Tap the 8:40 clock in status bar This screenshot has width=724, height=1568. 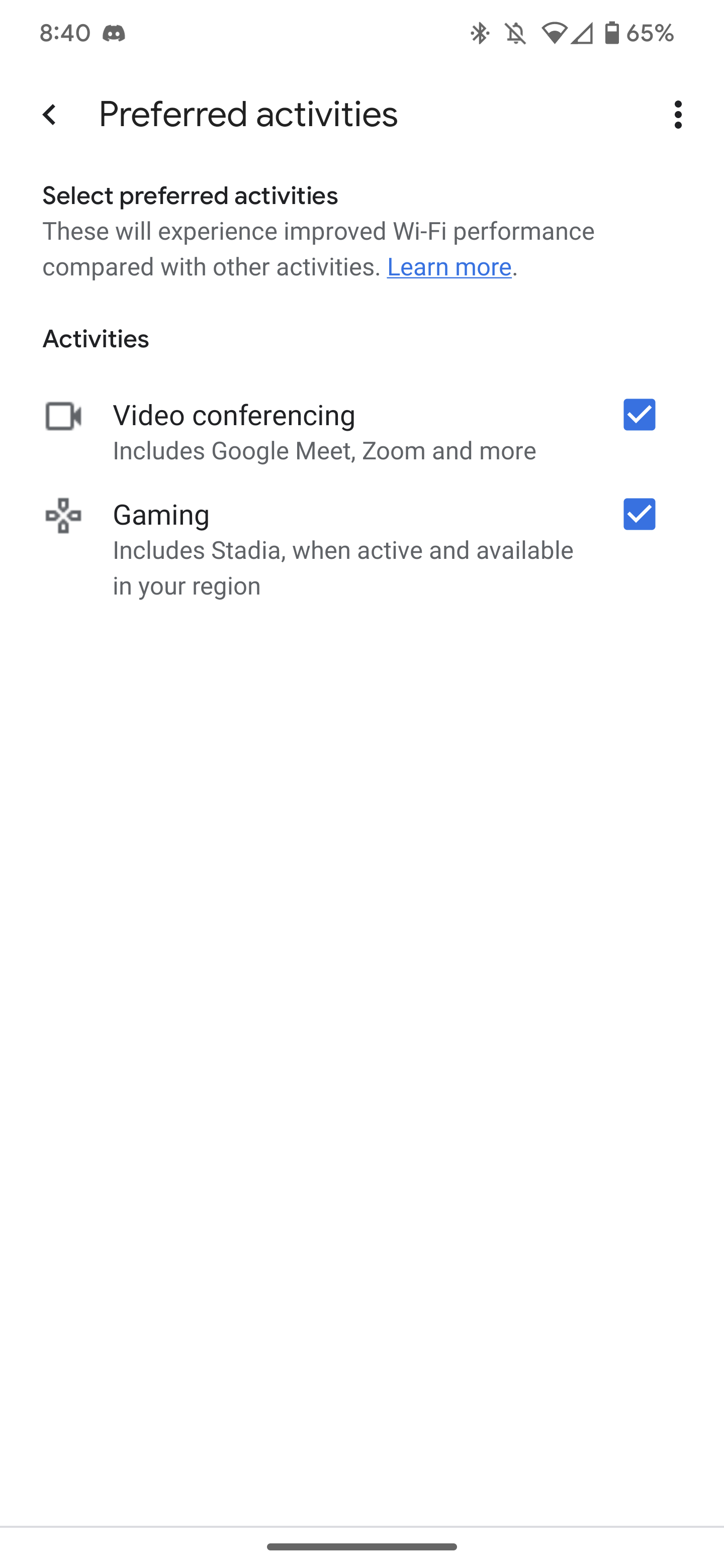pos(65,33)
